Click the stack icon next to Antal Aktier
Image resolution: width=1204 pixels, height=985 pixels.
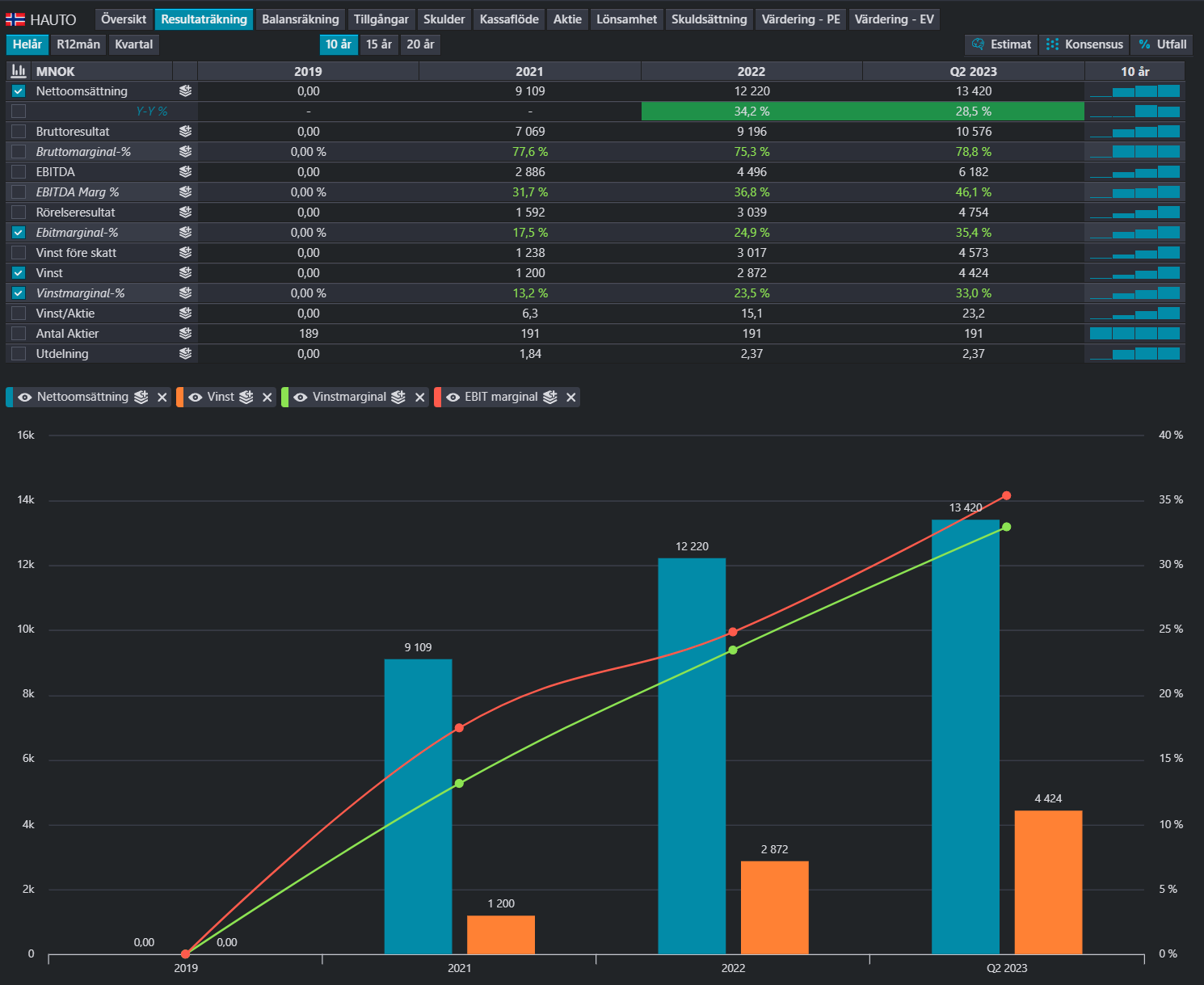pos(185,334)
